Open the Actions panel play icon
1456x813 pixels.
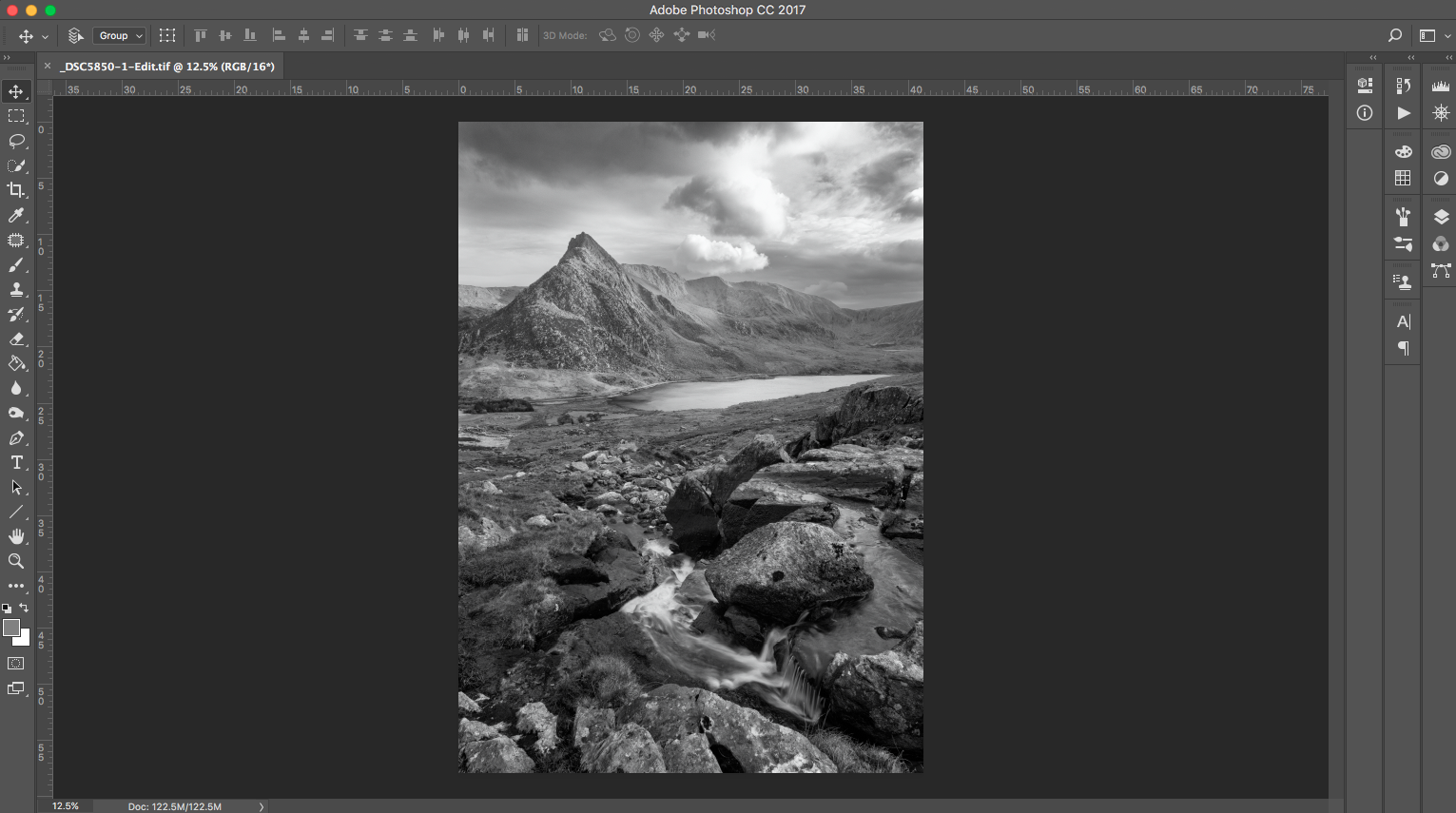click(1404, 113)
